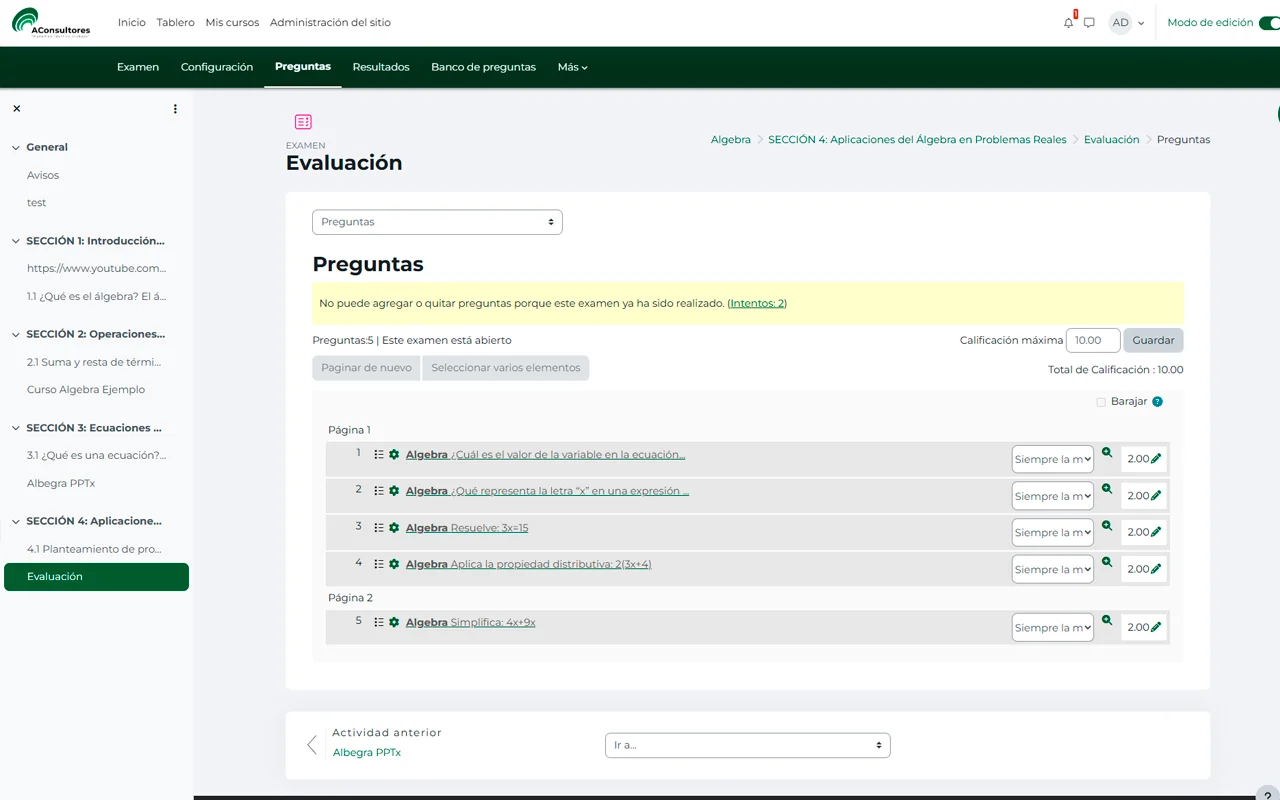The height and width of the screenshot is (800, 1280).
Task: Close the course index drawer
Action: click(17, 108)
